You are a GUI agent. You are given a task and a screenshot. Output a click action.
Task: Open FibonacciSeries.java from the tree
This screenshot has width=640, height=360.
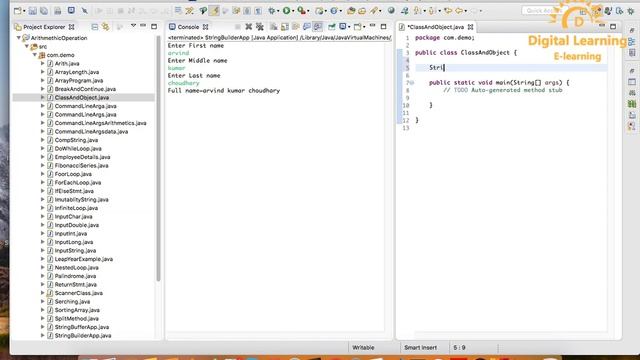pos(81,166)
